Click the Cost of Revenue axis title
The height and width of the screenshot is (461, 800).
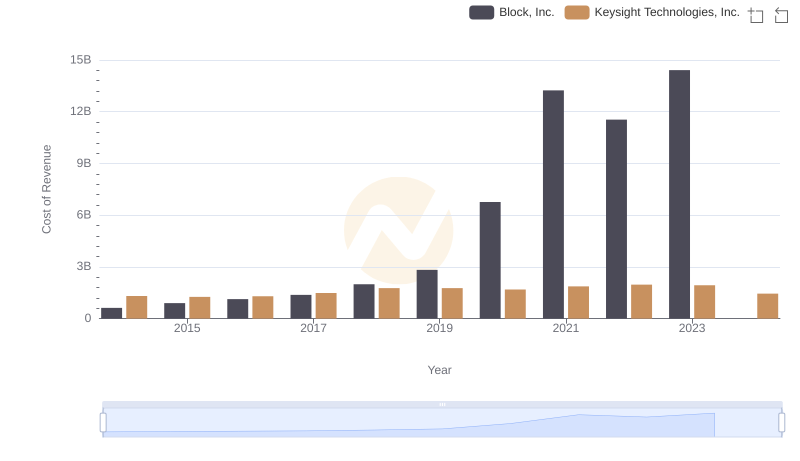47,189
